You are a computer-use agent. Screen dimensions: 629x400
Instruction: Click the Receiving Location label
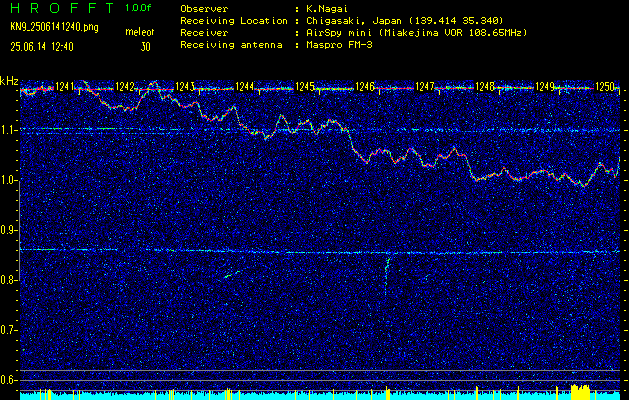click(x=234, y=20)
